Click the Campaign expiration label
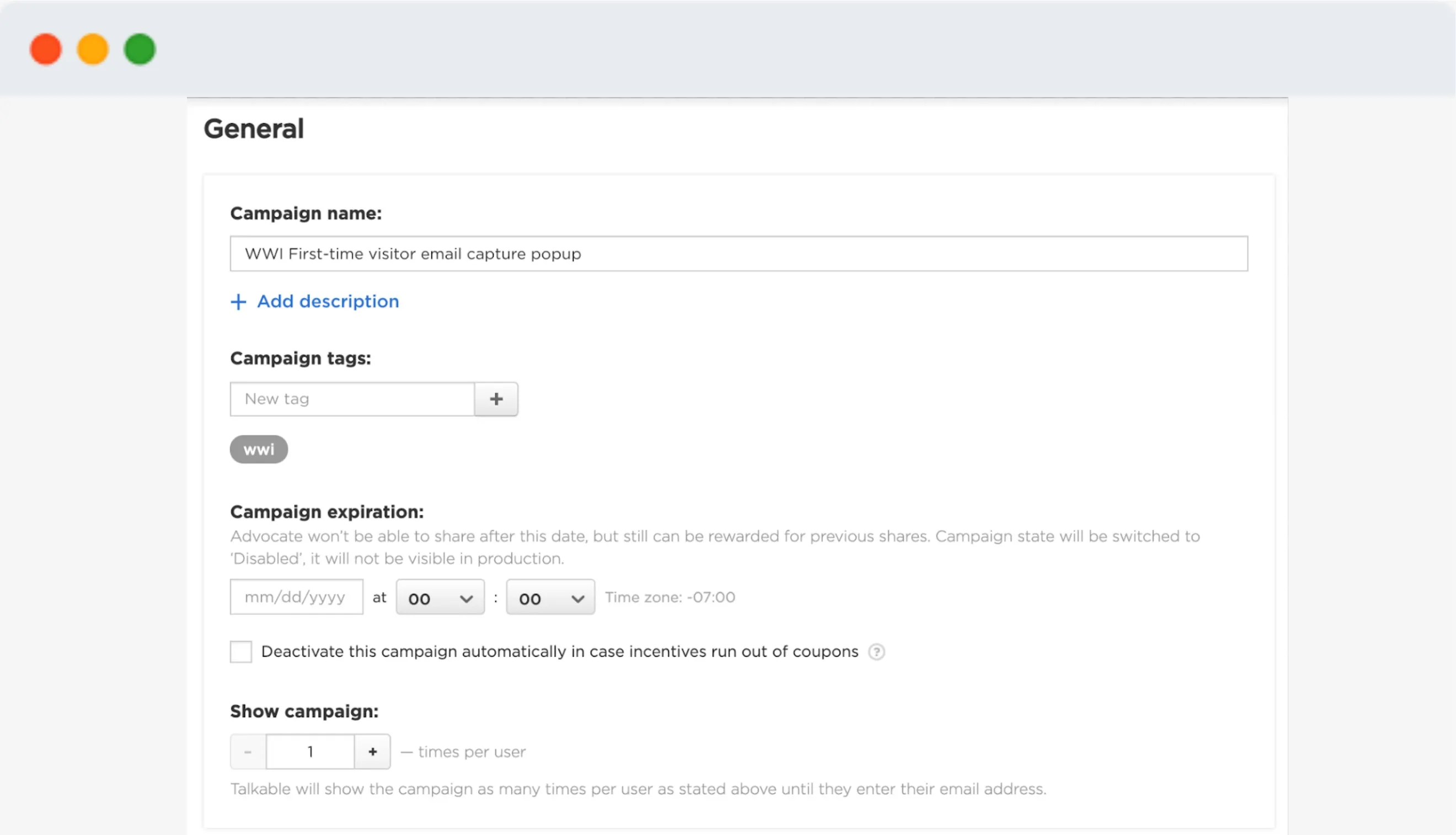 327,512
